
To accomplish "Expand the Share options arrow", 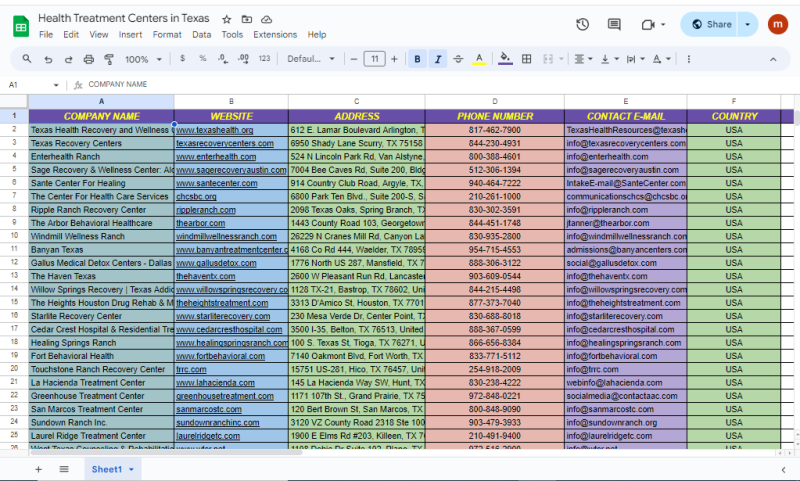I will click(747, 24).
